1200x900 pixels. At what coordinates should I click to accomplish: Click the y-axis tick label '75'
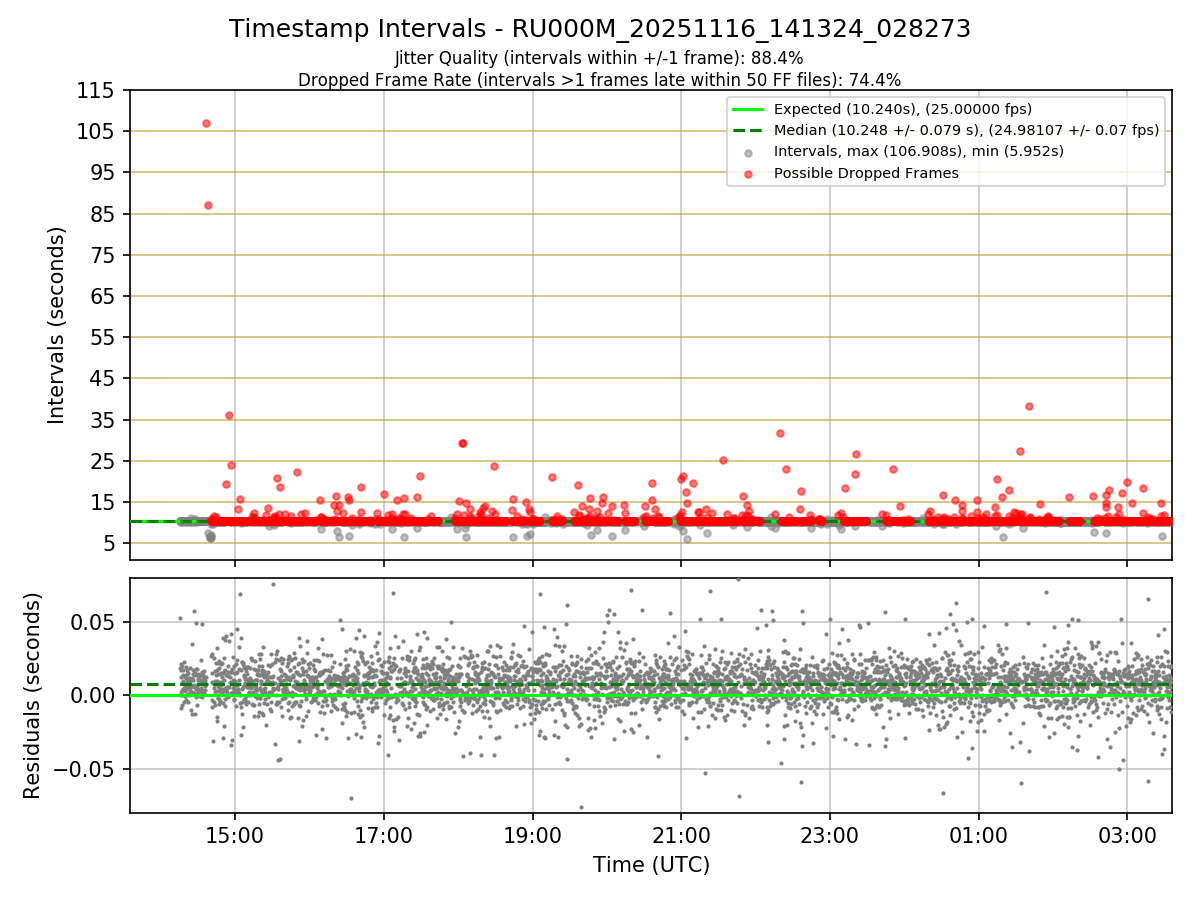(102, 256)
